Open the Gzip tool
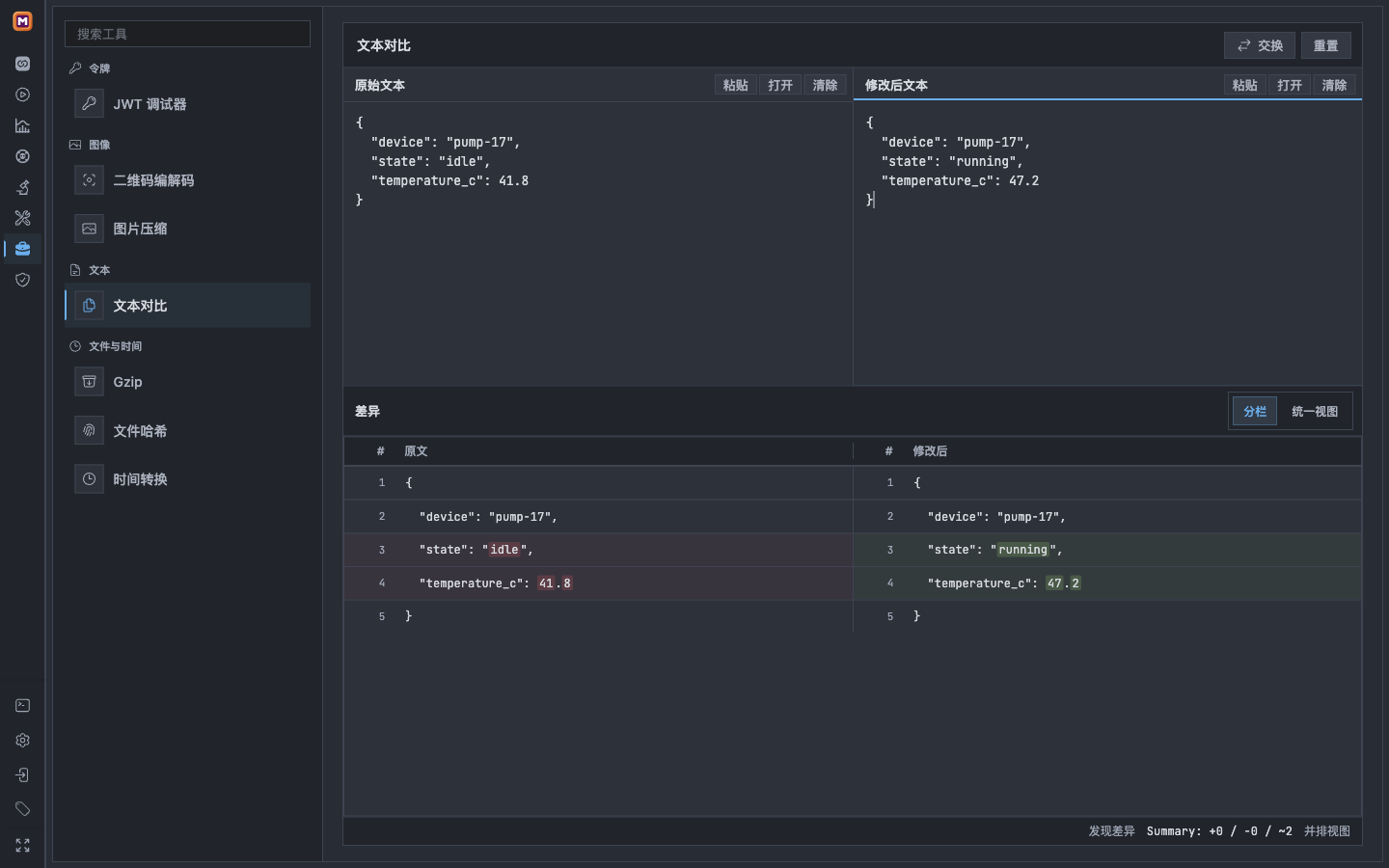Image resolution: width=1389 pixels, height=868 pixels. pyautogui.click(x=187, y=382)
